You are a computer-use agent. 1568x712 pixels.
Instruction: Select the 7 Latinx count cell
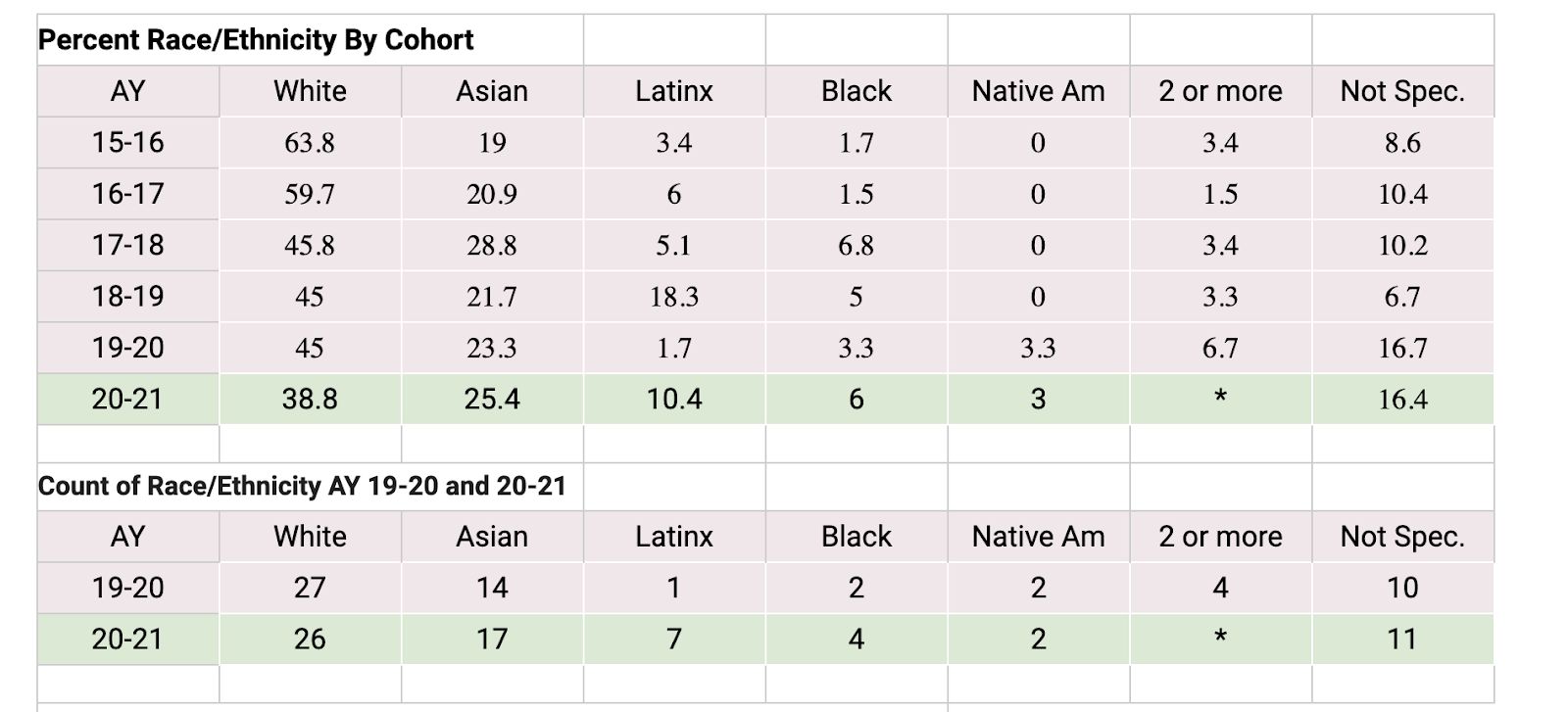[674, 640]
